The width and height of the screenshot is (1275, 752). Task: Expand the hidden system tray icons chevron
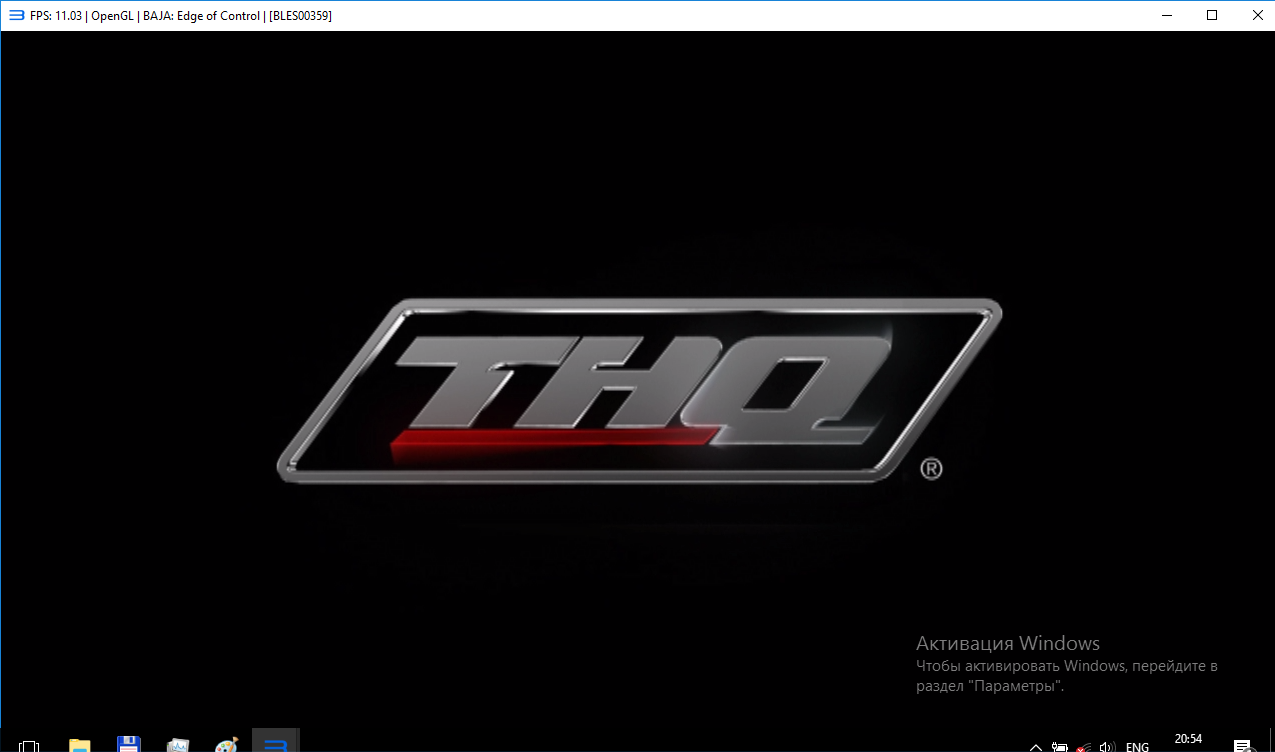pyautogui.click(x=1036, y=746)
